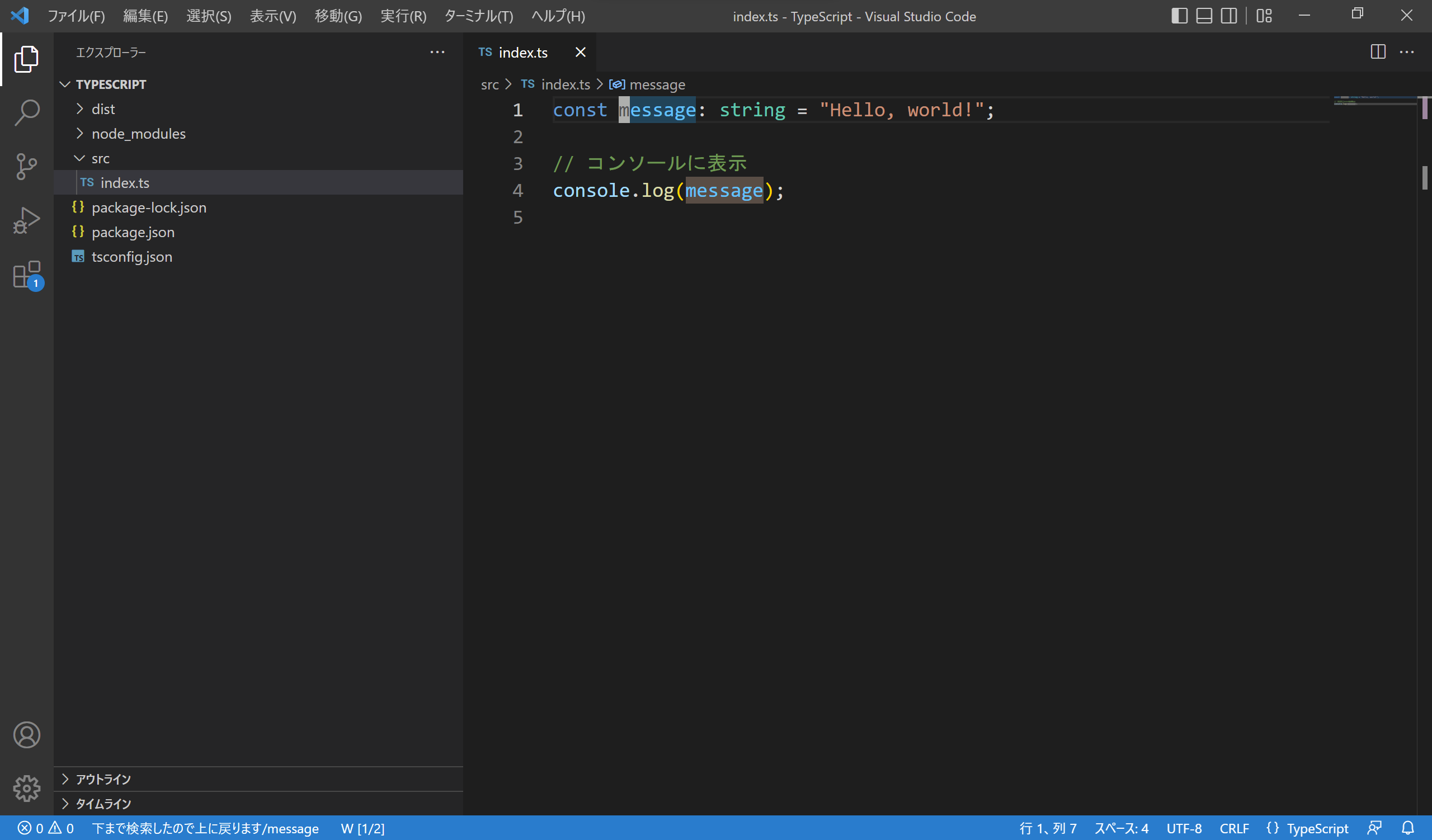Screen dimensions: 1432x840
Task: Toggle the primary sidebar visibility
Action: pos(1179,15)
